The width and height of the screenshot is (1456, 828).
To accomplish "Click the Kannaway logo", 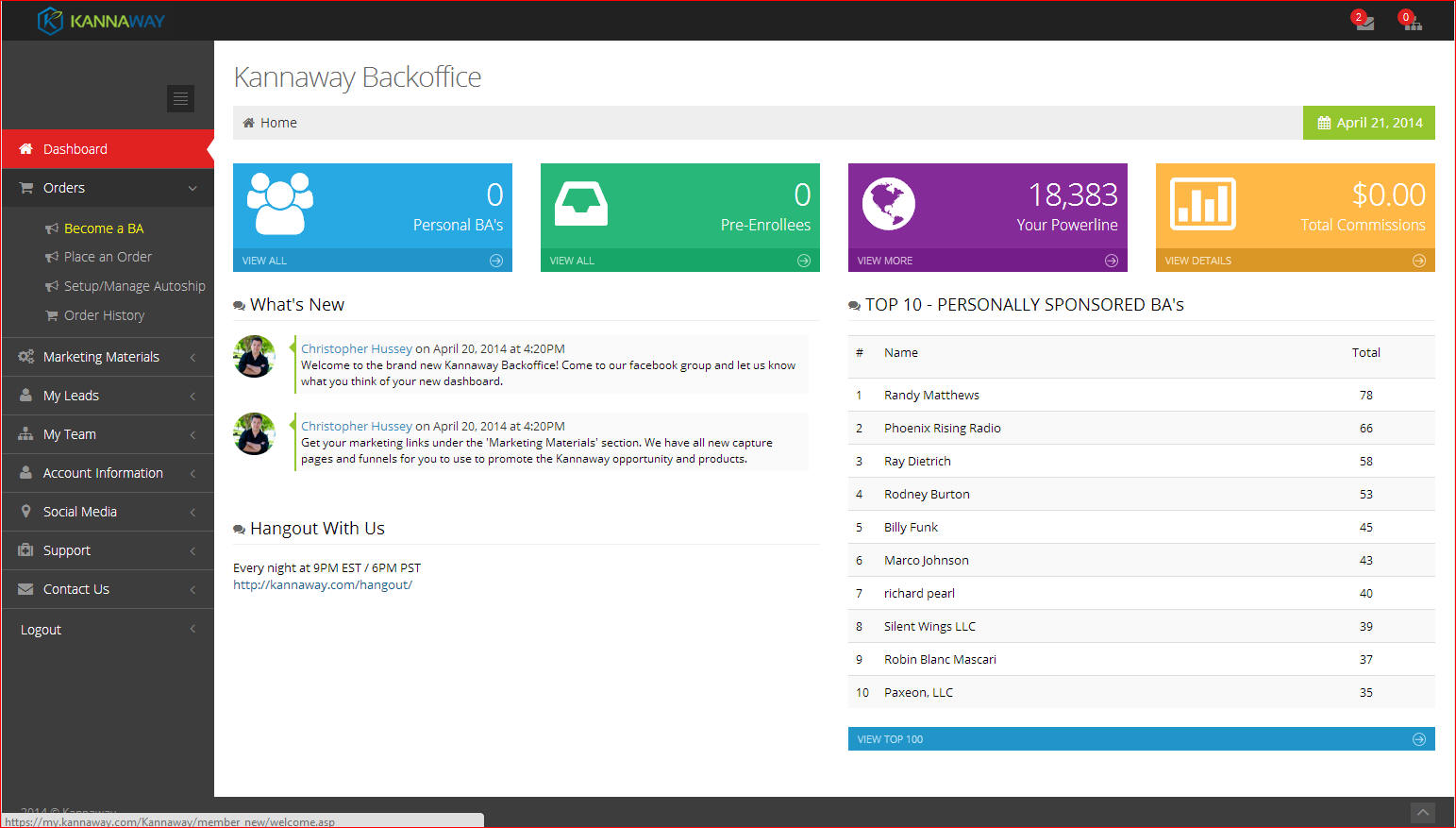I will click(101, 21).
